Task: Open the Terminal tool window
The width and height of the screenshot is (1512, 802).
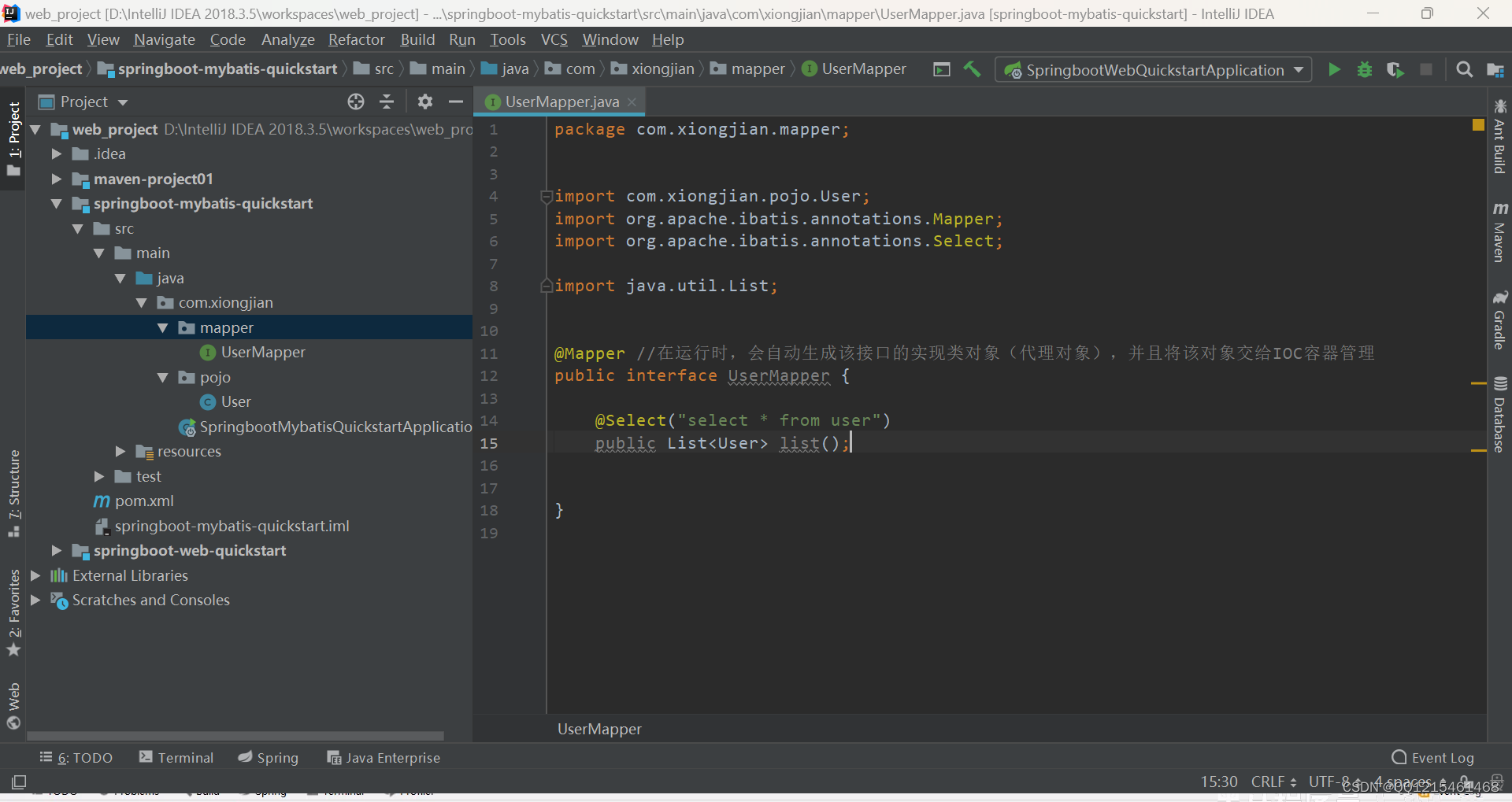Action: 176,758
